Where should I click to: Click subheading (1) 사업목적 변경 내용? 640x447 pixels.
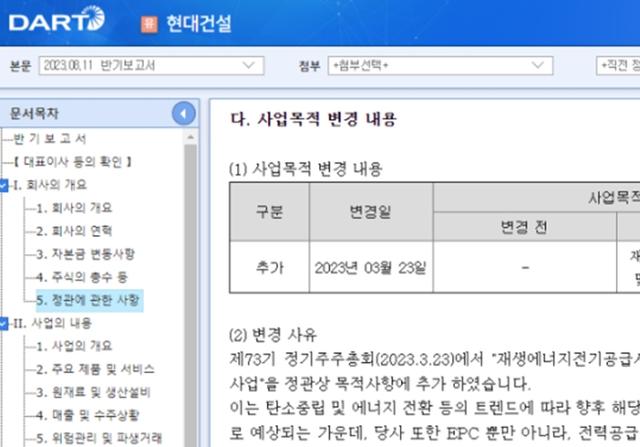(x=306, y=169)
